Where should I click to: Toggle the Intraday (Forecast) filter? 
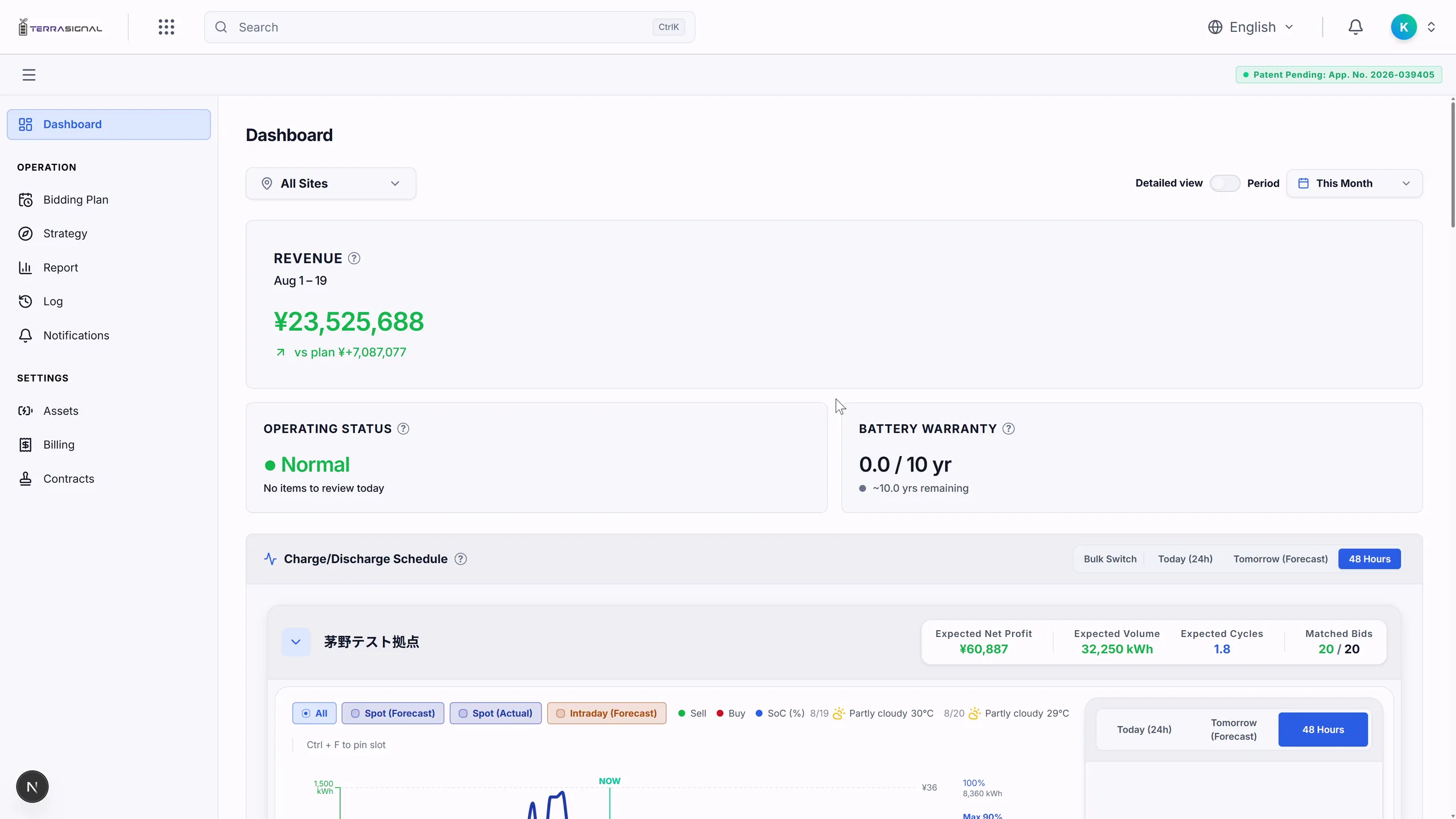[606, 713]
